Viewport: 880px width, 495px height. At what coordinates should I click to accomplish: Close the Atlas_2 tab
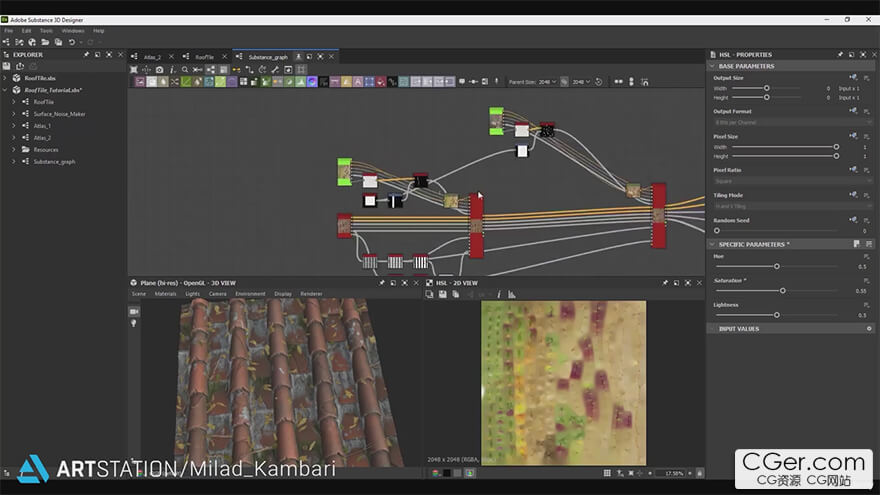pyautogui.click(x=171, y=57)
